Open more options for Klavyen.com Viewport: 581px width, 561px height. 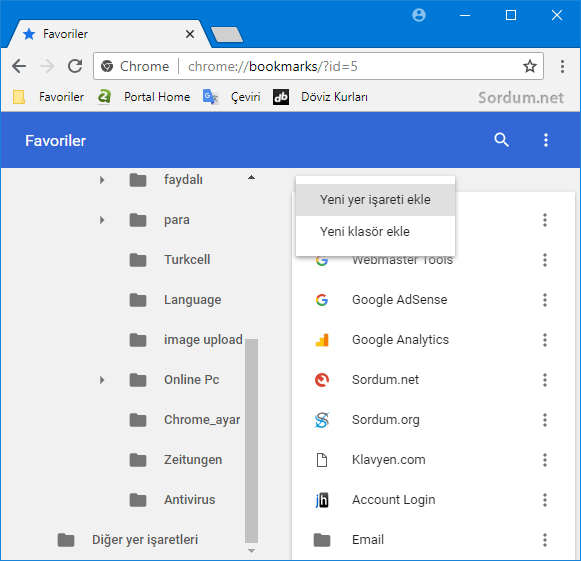545,460
